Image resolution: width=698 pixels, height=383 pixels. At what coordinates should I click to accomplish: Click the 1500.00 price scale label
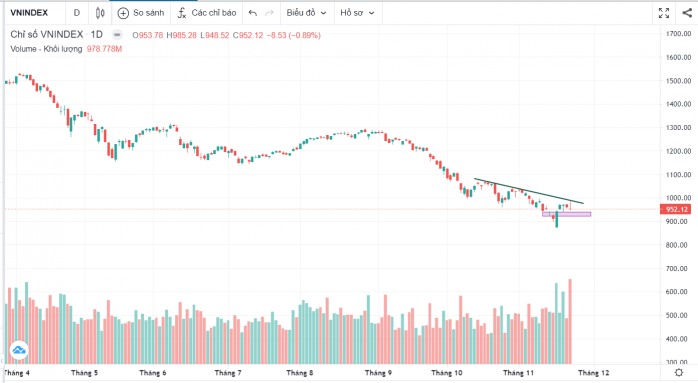pyautogui.click(x=679, y=81)
